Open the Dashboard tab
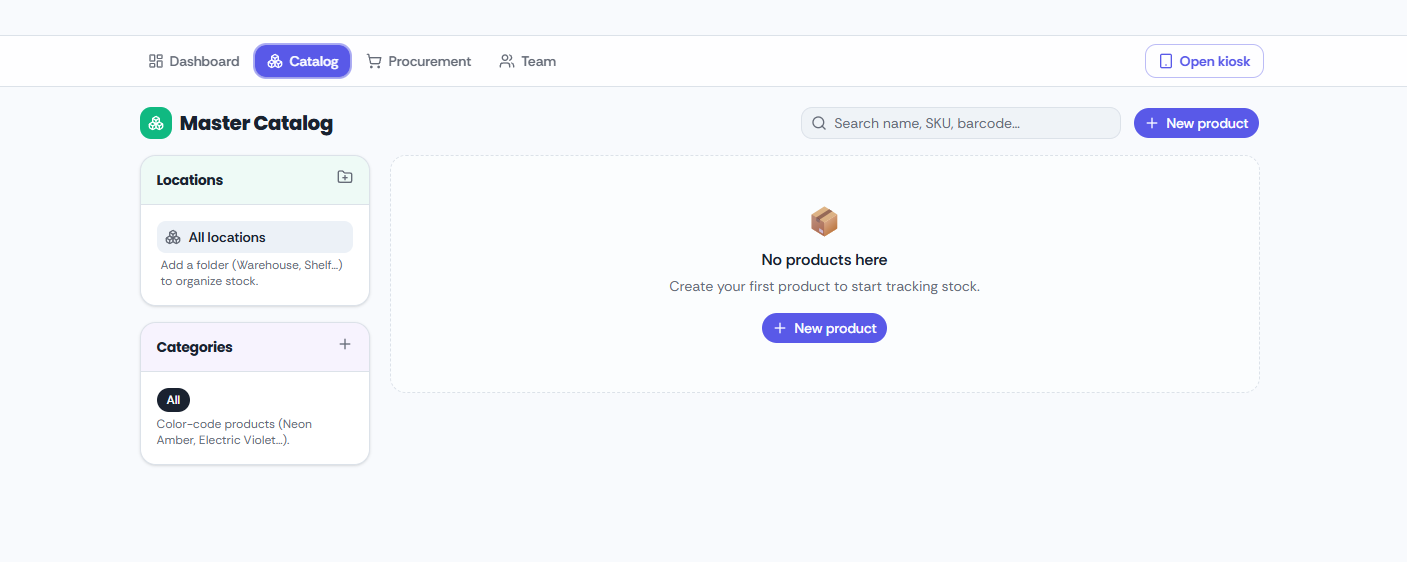1407x562 pixels. click(x=194, y=61)
